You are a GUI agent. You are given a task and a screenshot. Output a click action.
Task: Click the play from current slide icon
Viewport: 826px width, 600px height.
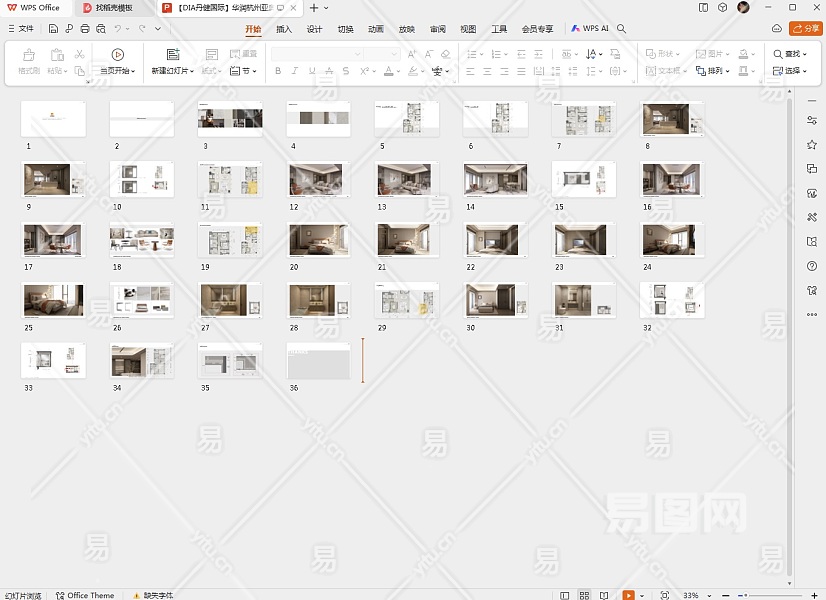click(x=118, y=54)
